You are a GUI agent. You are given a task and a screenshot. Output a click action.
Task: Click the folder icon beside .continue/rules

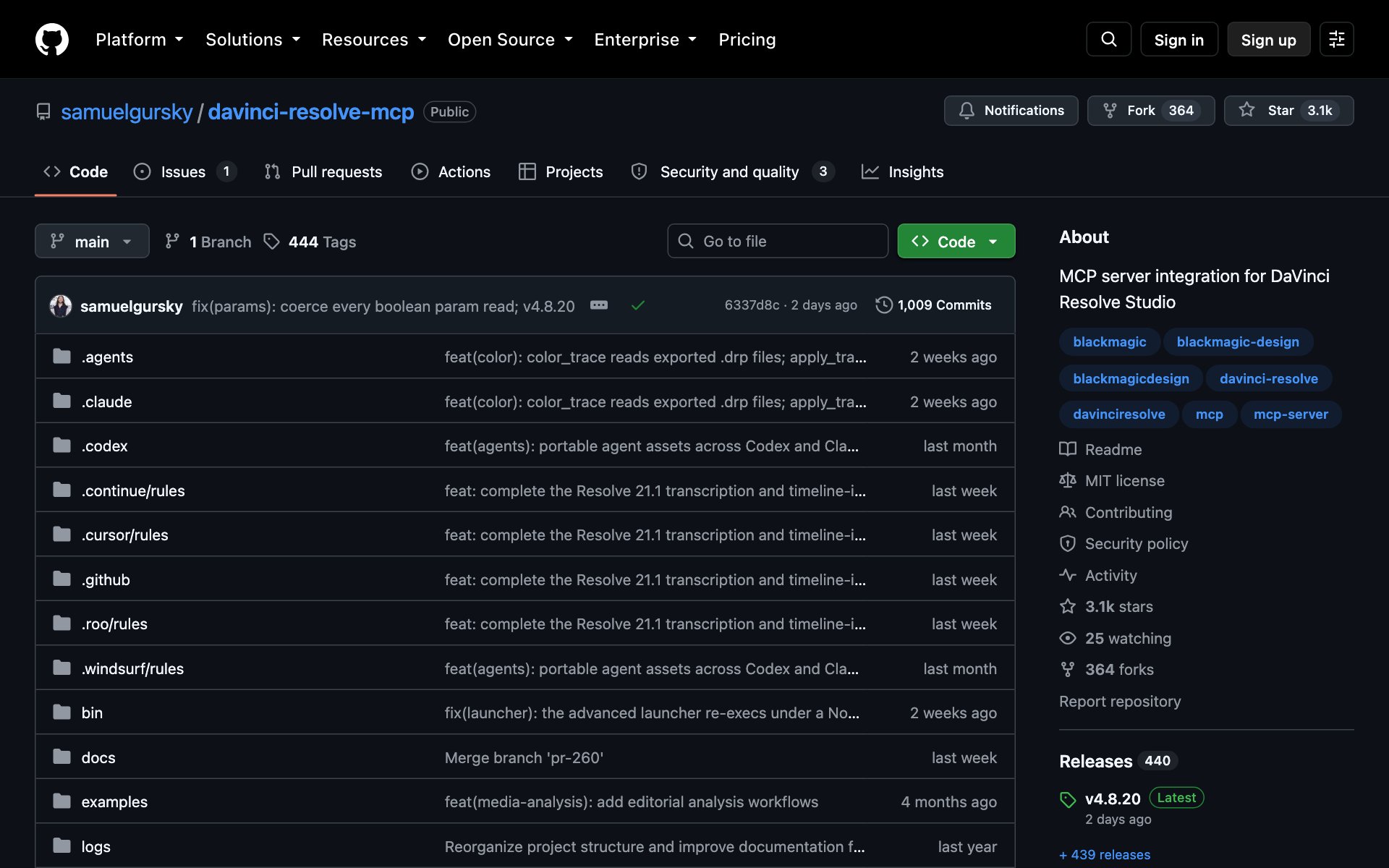[x=62, y=490]
